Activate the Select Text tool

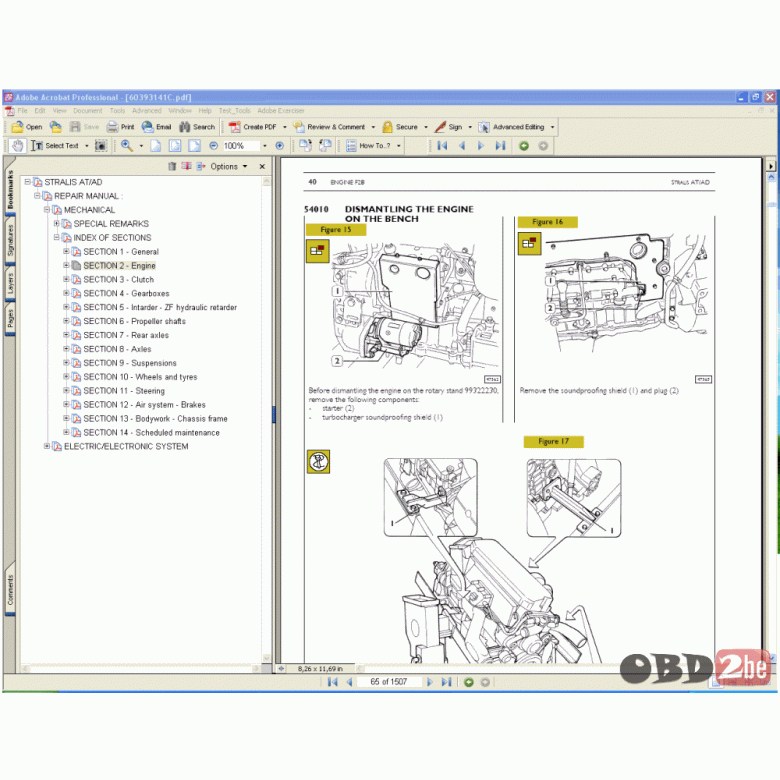tap(55, 146)
